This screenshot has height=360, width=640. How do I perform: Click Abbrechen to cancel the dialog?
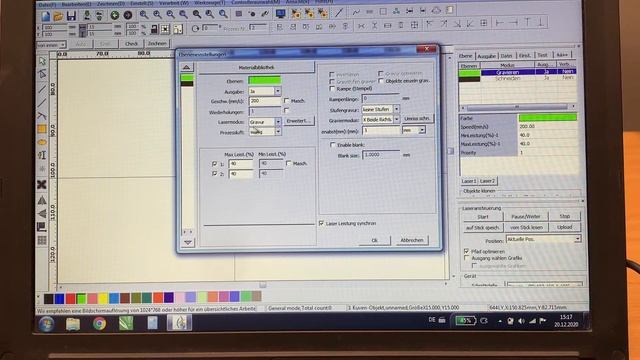[x=411, y=240]
